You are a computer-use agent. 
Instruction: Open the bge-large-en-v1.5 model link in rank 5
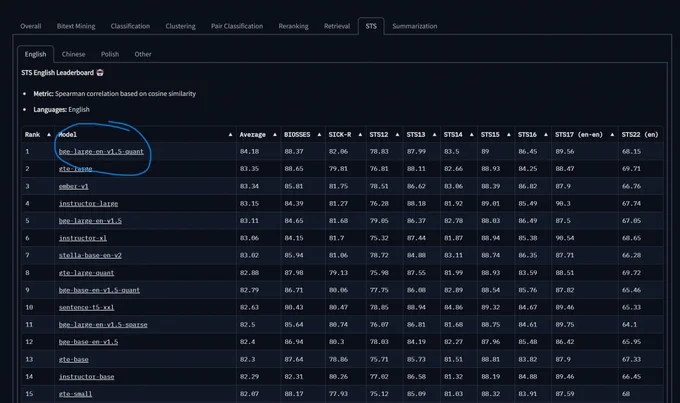click(x=90, y=221)
